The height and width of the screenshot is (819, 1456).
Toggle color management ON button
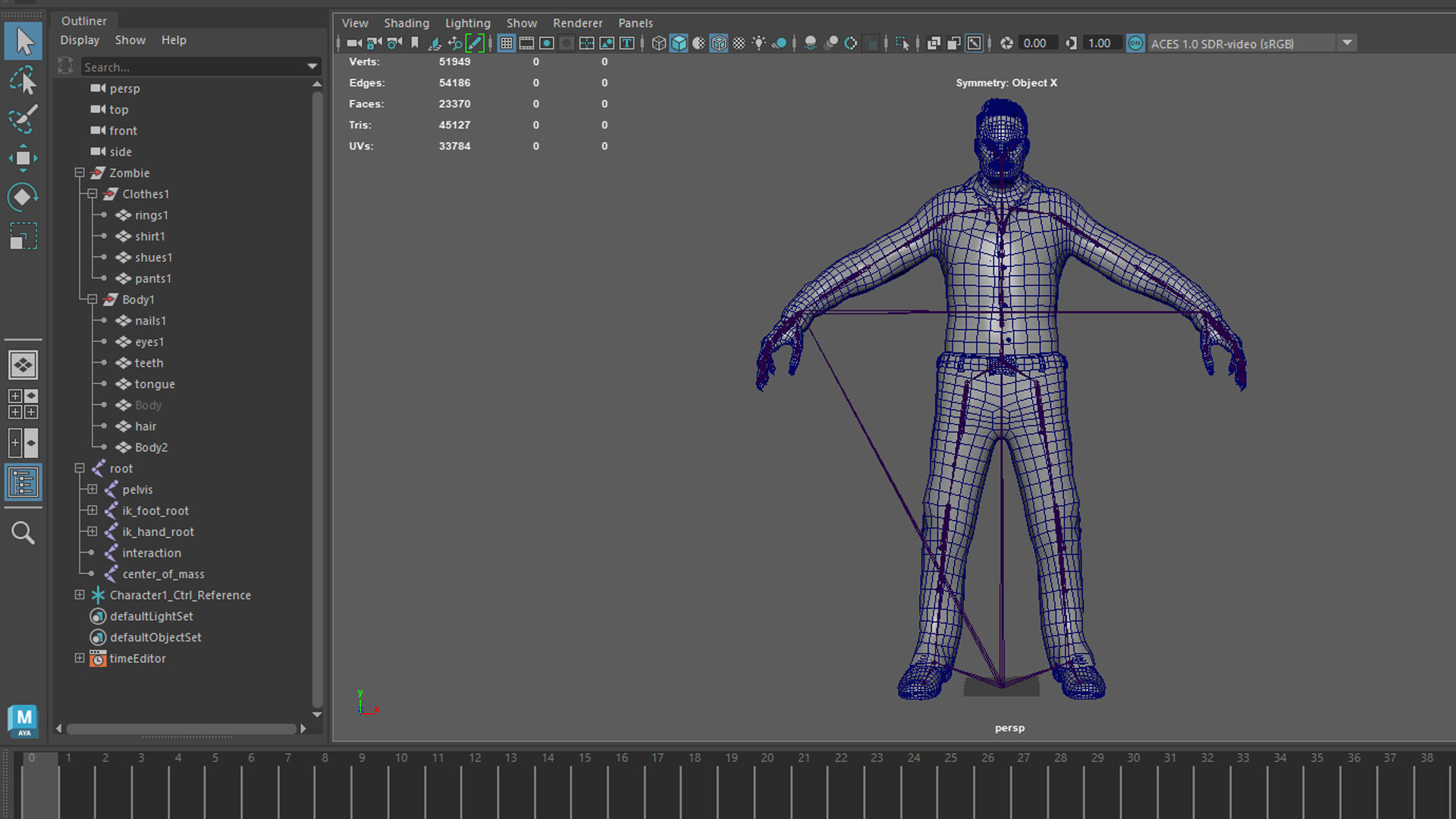tap(1135, 43)
